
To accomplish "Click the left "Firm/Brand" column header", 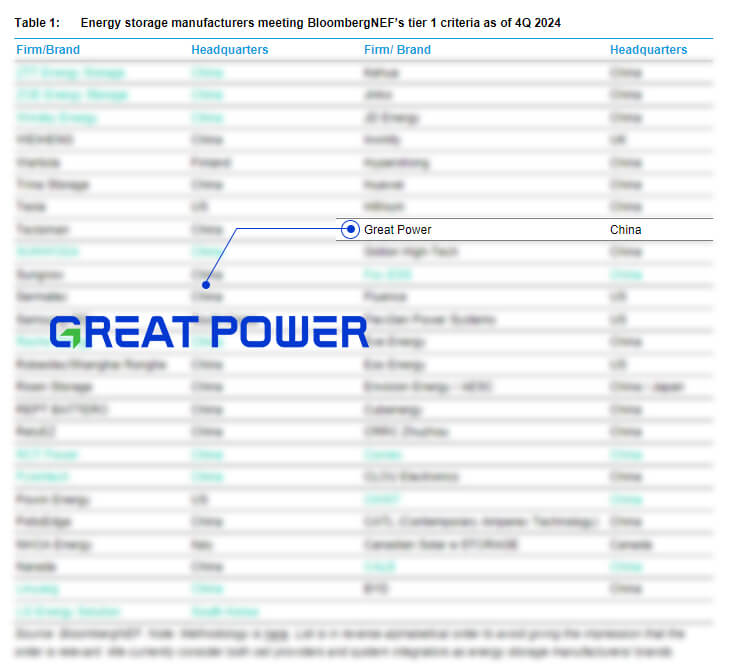I will point(48,49).
